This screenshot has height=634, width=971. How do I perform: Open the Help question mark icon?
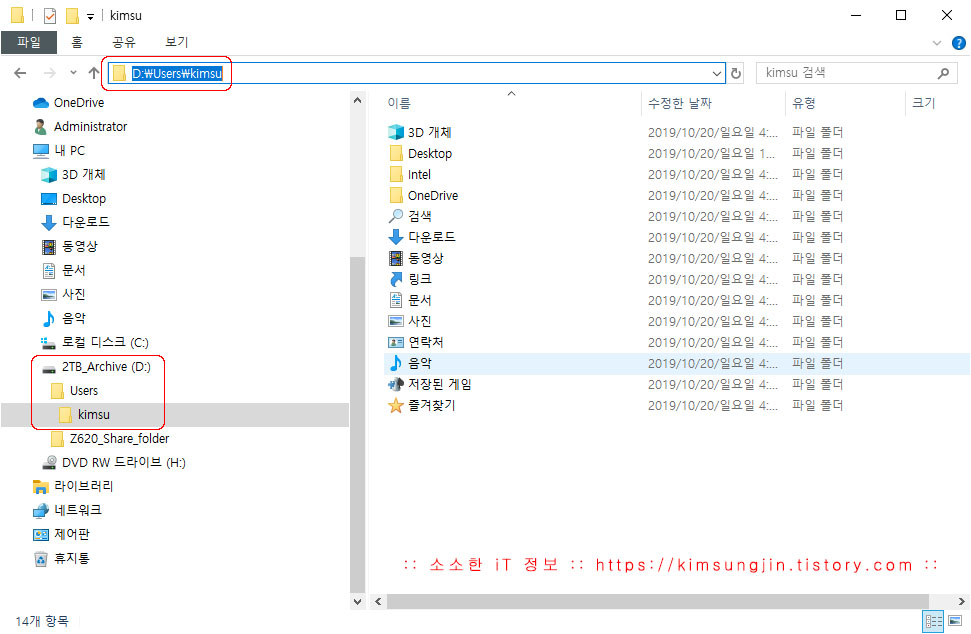[959, 43]
